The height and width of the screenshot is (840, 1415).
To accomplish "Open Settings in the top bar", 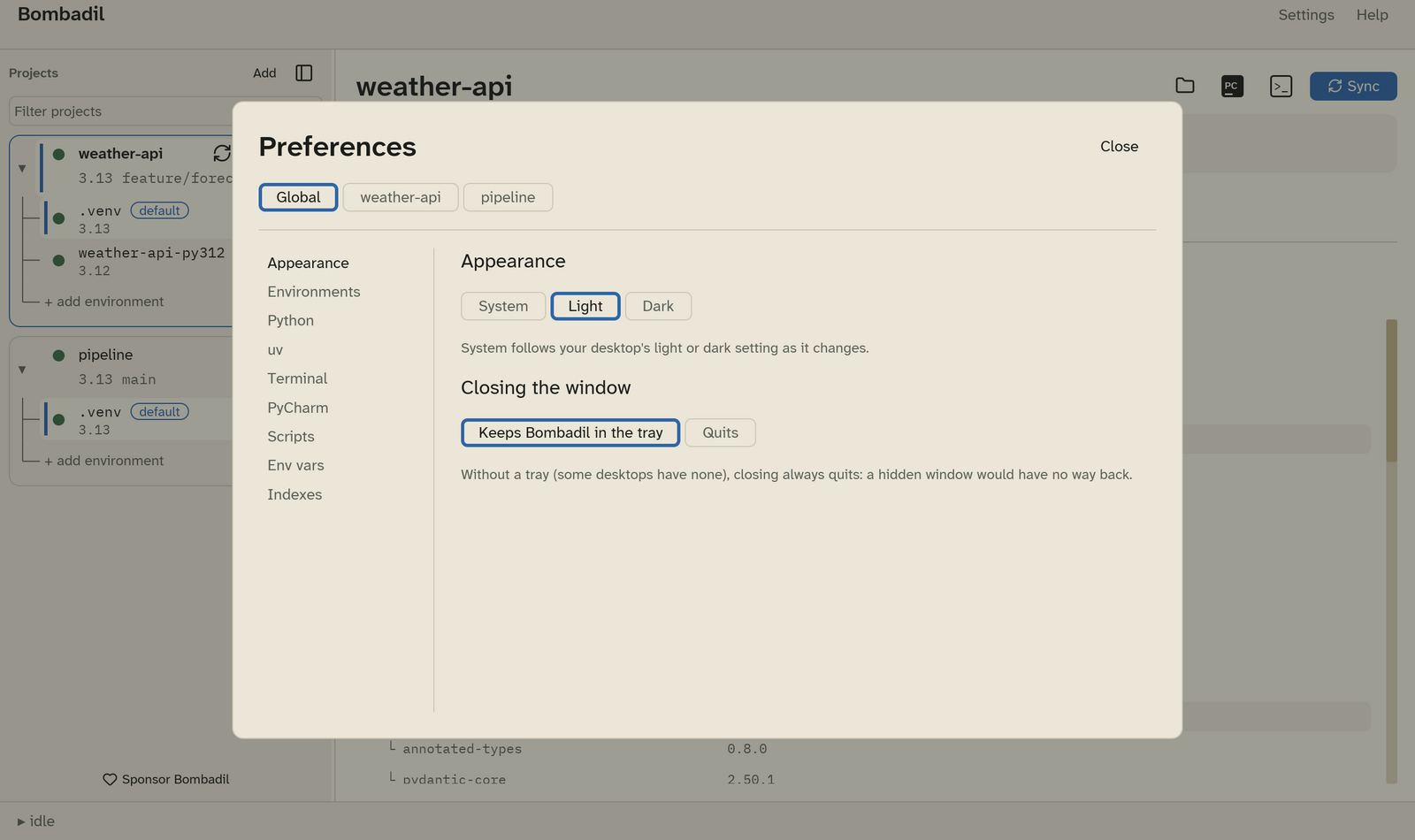I will coord(1306,15).
